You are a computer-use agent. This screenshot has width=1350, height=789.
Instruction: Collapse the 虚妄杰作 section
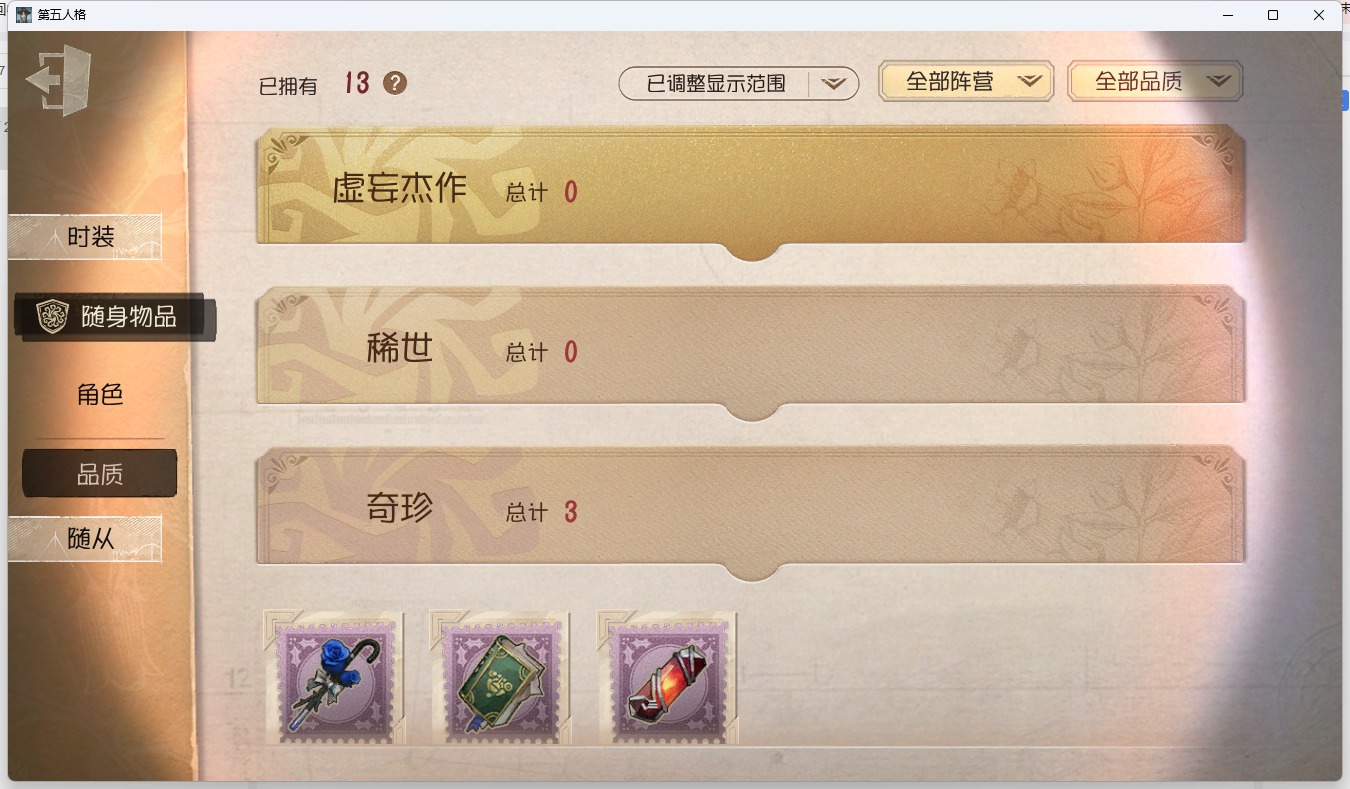tap(751, 192)
